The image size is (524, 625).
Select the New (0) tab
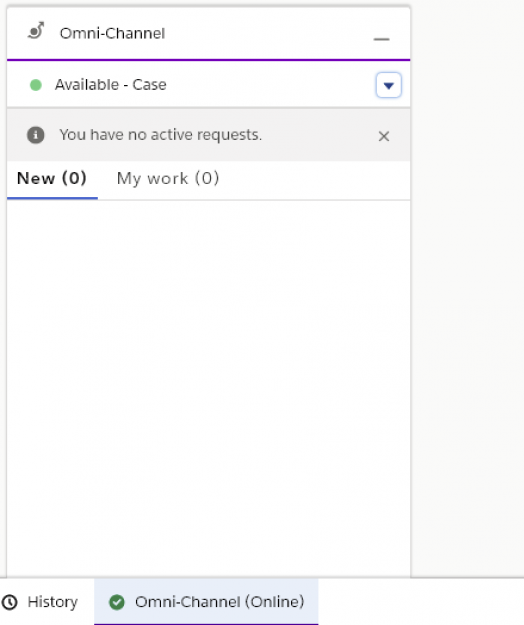click(52, 178)
